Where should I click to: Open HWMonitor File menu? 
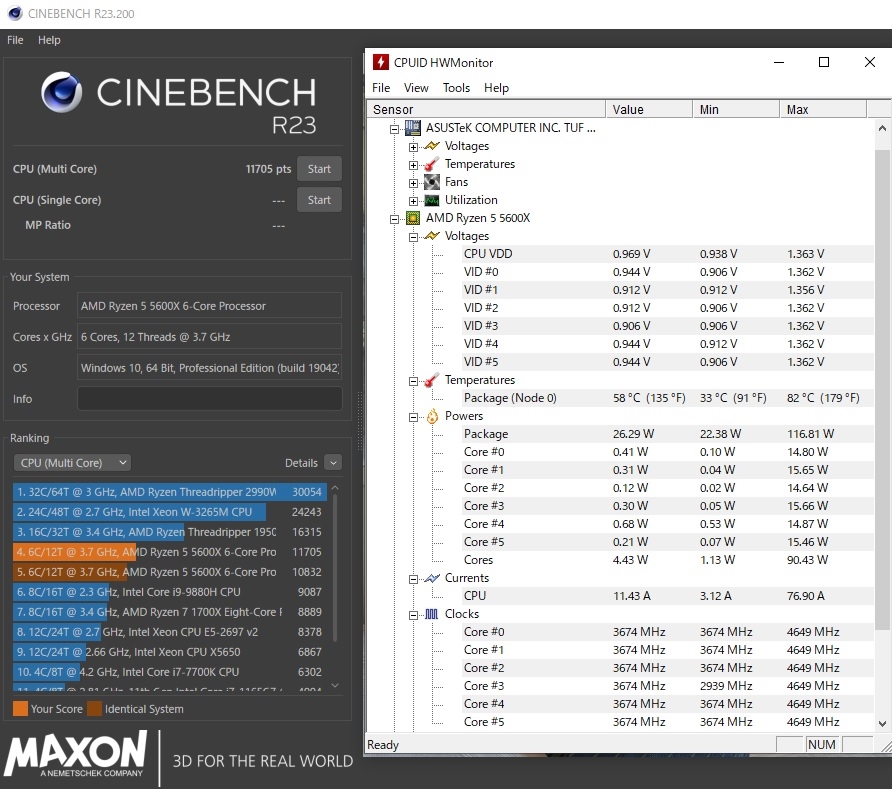coord(381,88)
